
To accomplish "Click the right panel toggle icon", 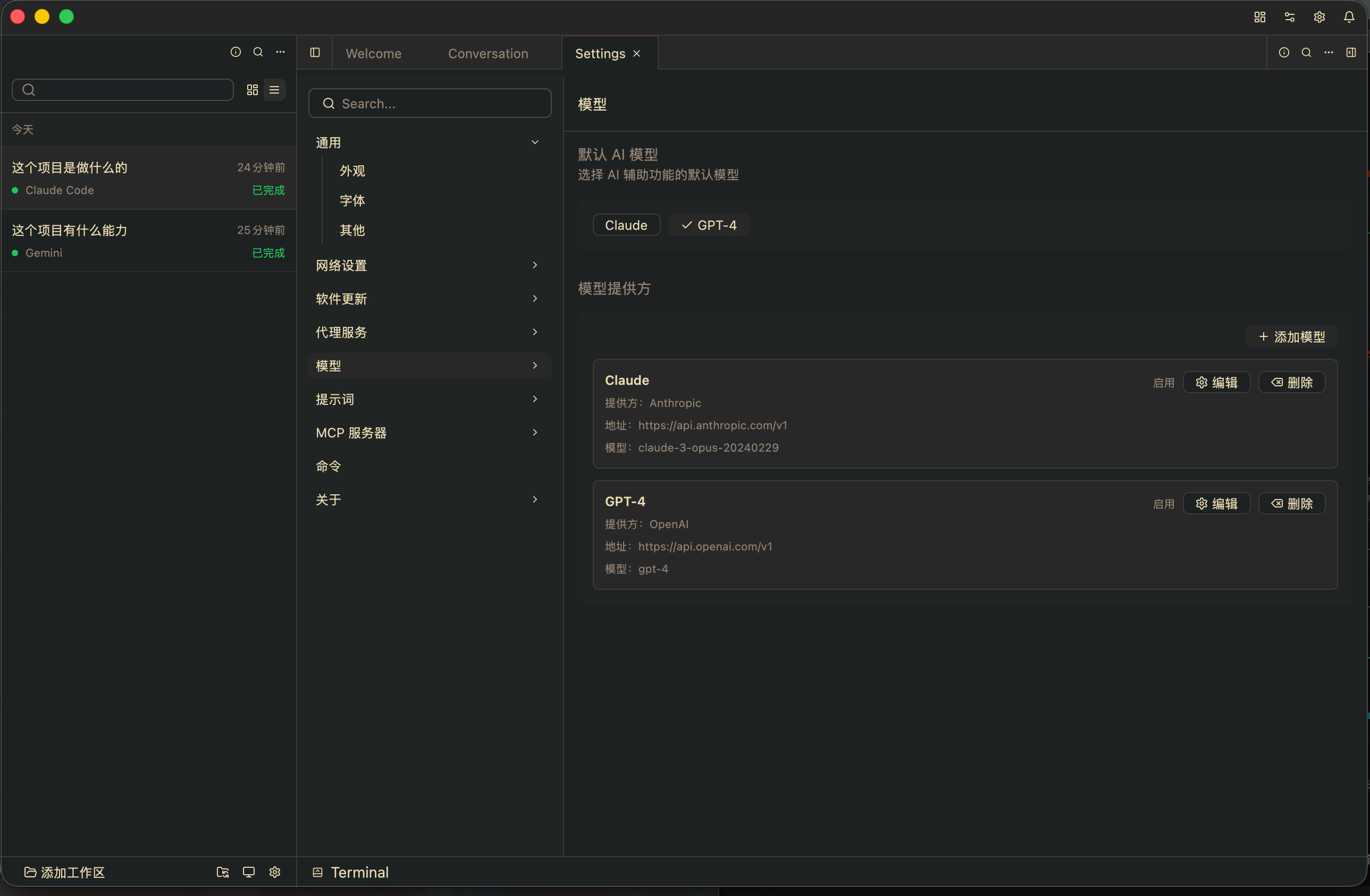I will click(x=1350, y=53).
